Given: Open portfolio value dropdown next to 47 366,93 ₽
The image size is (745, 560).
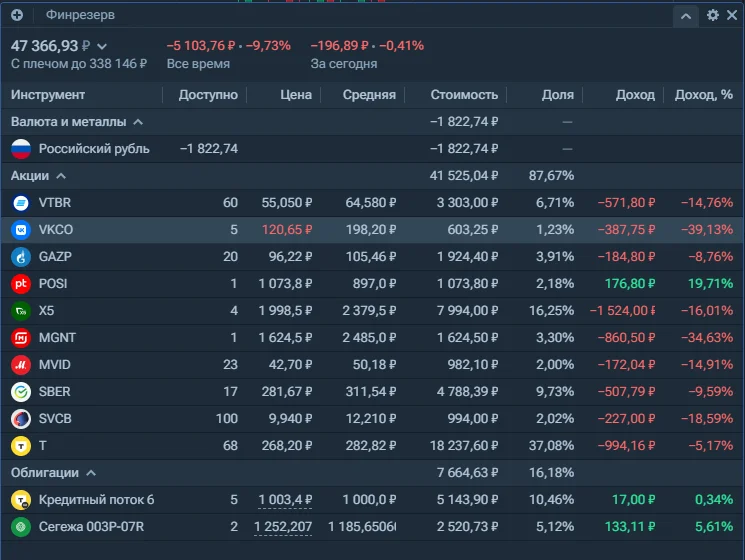Looking at the screenshot, I should (102, 47).
